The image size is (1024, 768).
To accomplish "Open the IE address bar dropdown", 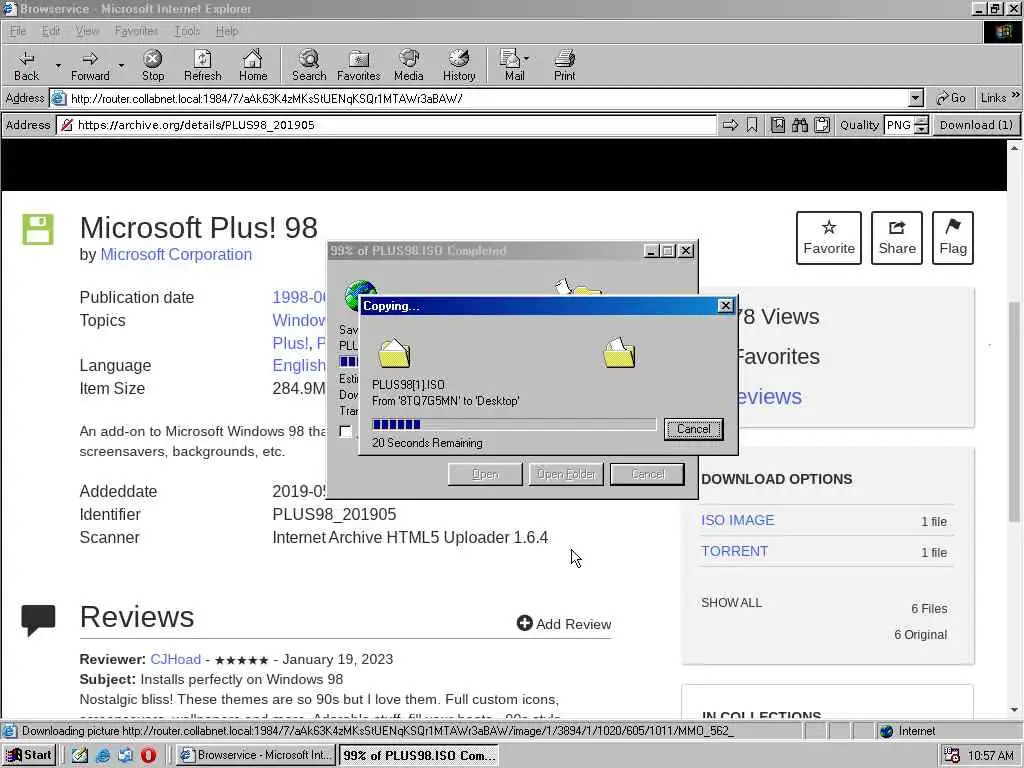I will 916,98.
